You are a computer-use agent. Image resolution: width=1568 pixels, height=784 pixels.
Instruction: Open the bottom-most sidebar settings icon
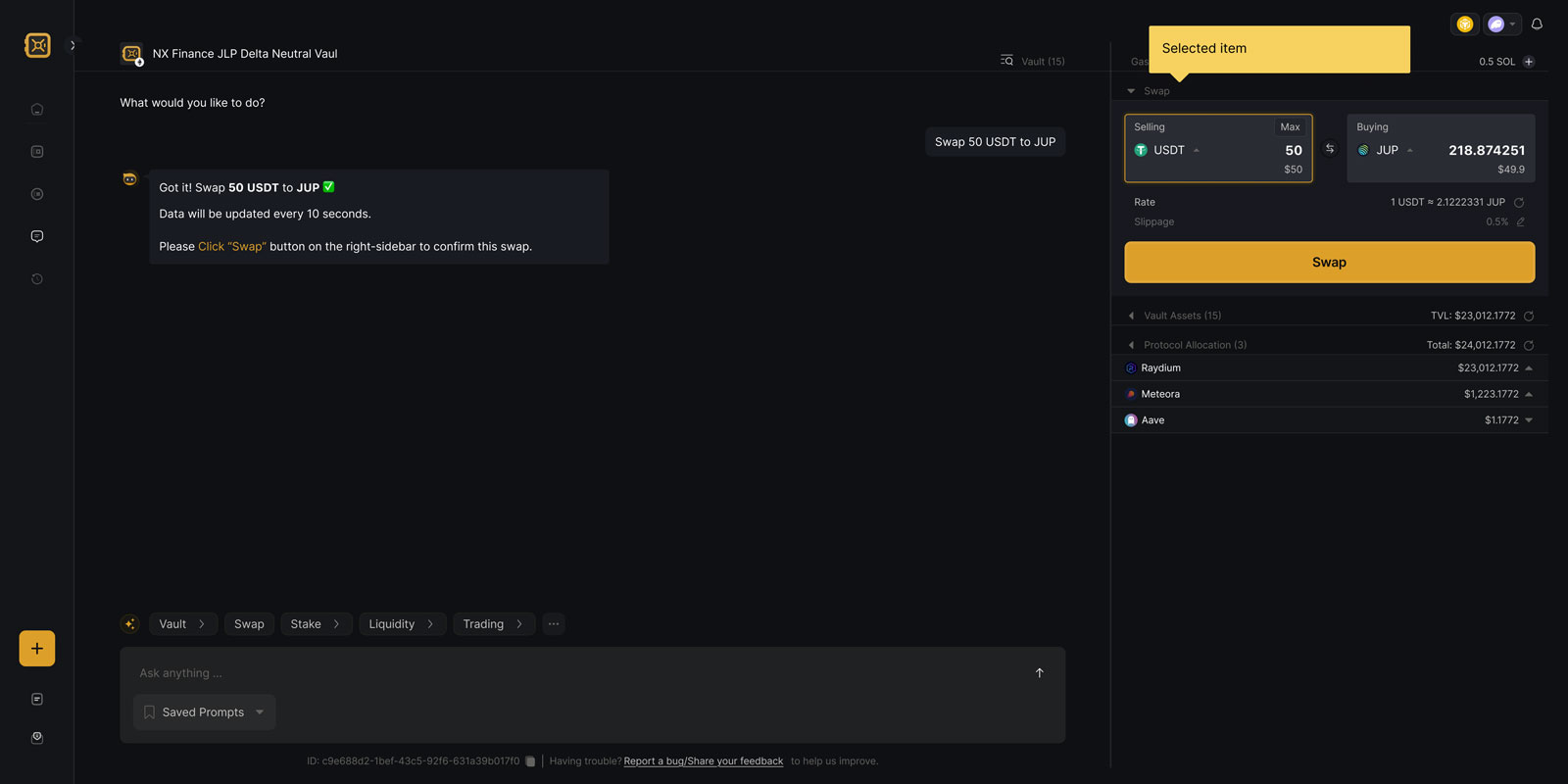pyautogui.click(x=37, y=738)
